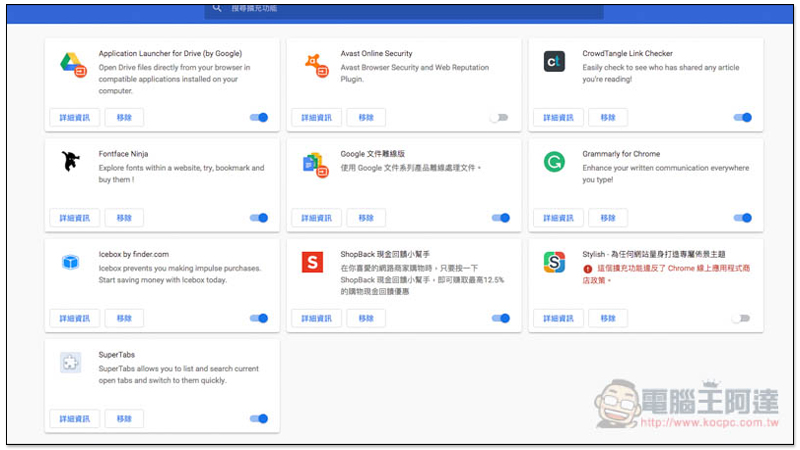
Task: Open ShopBack 詳細資訊 button
Action: [316, 318]
